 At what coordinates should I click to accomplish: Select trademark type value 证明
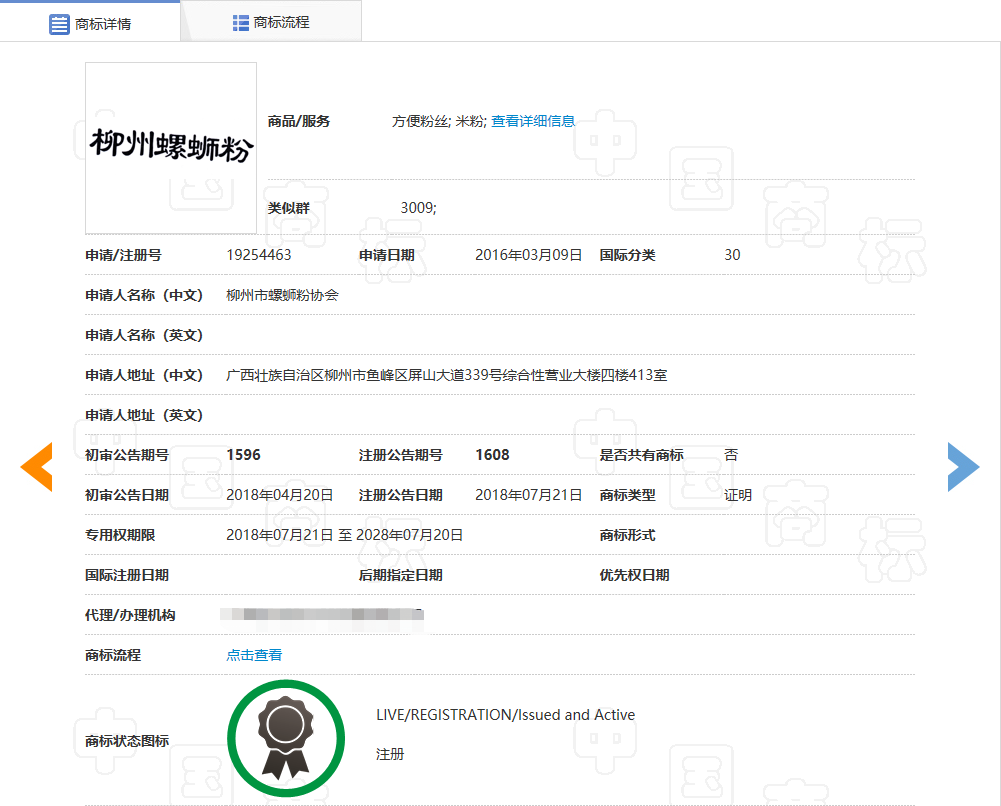pos(738,495)
